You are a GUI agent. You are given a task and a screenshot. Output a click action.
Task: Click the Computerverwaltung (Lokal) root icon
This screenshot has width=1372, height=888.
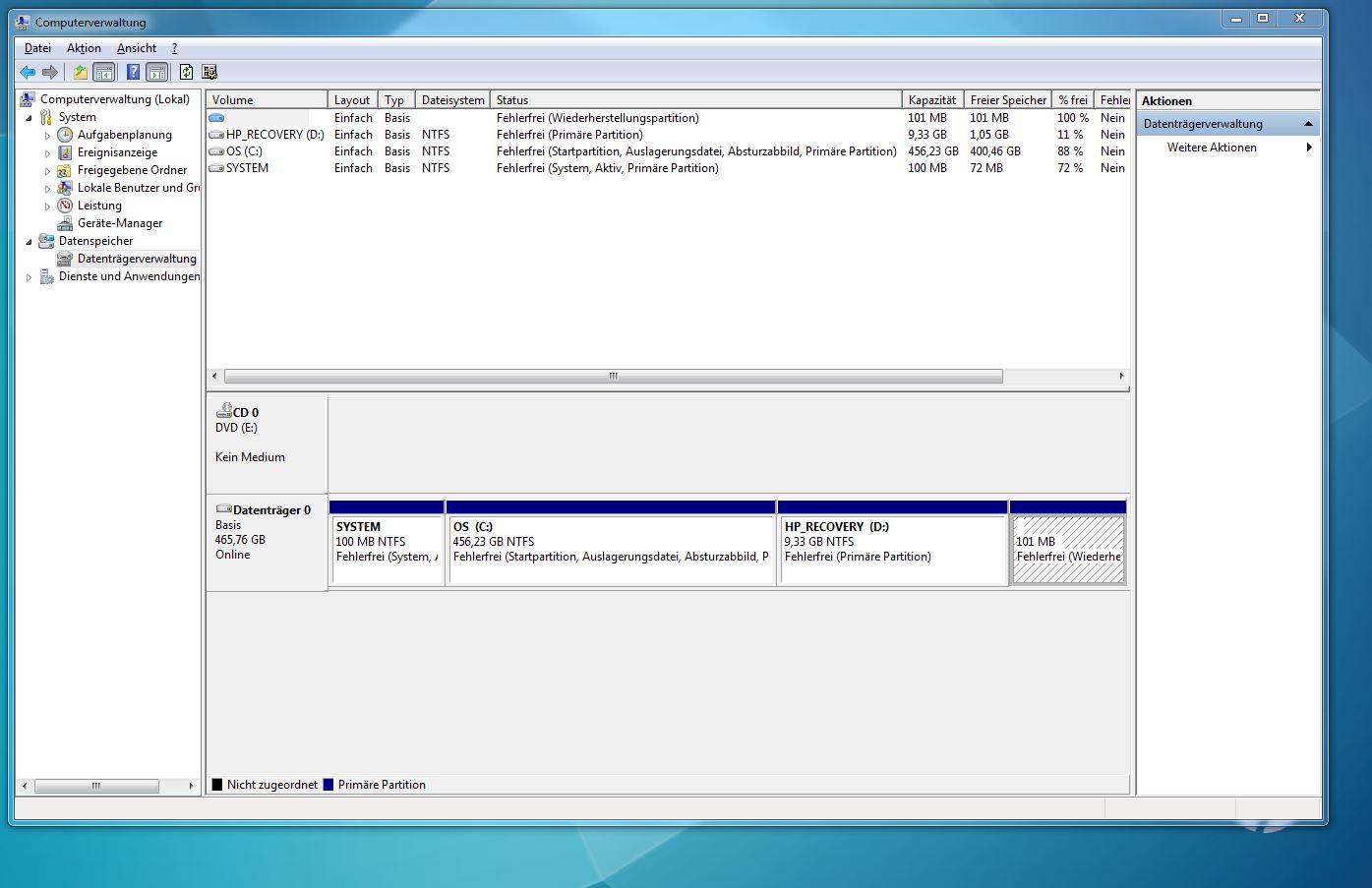click(x=28, y=99)
